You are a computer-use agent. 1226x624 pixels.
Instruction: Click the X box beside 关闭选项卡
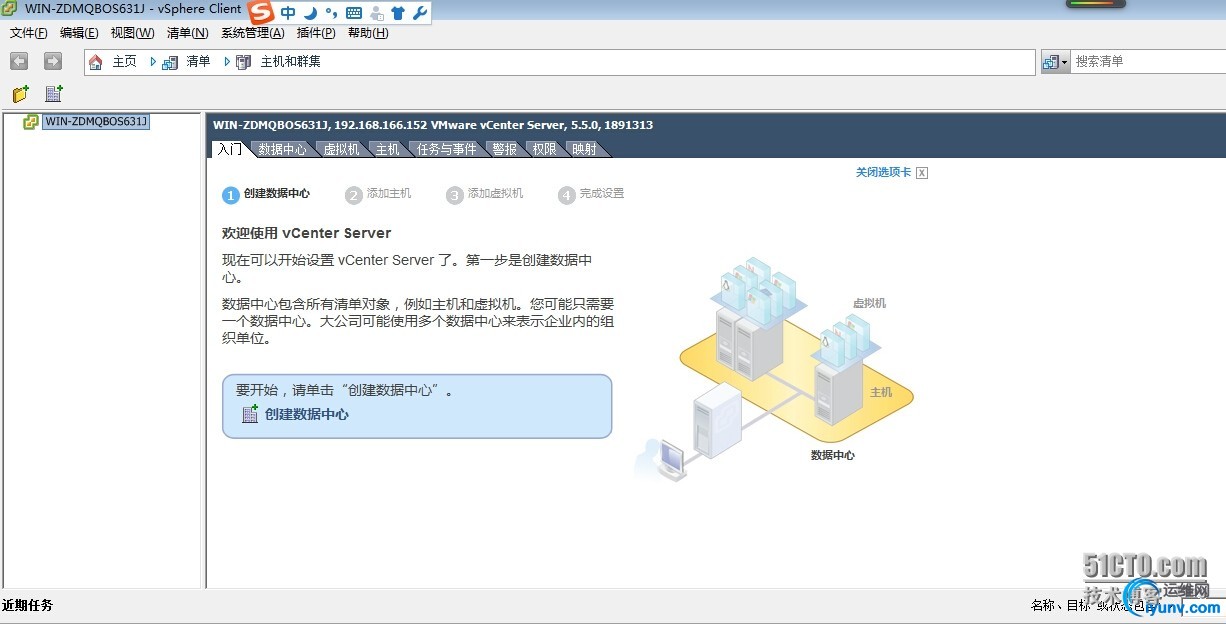[x=922, y=172]
